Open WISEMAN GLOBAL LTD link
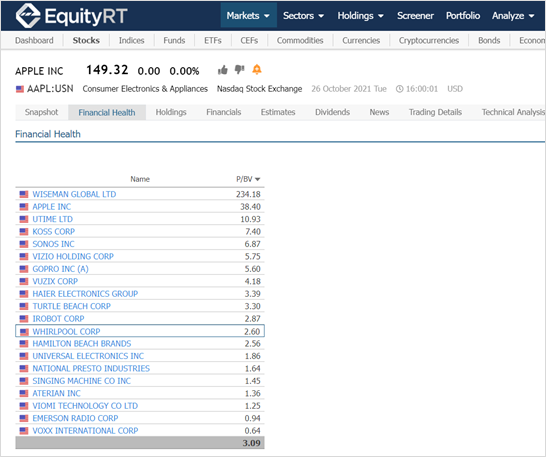Viewport: 546px width, 457px height. tap(74, 194)
